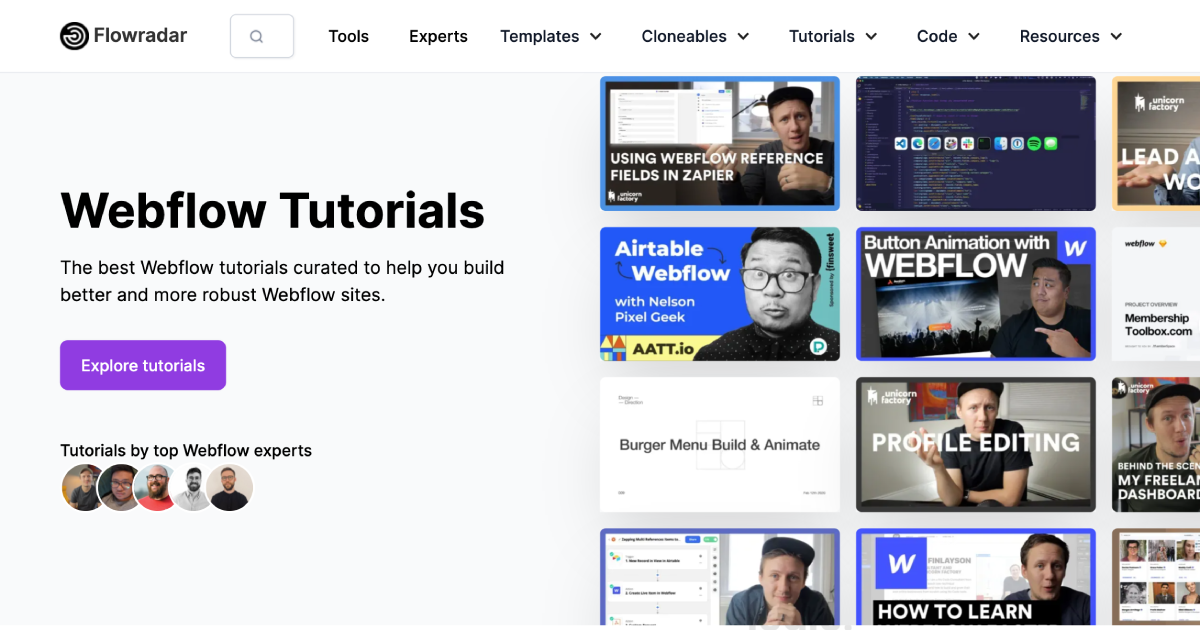
Task: Click the rightmost expert avatar
Action: [229, 487]
